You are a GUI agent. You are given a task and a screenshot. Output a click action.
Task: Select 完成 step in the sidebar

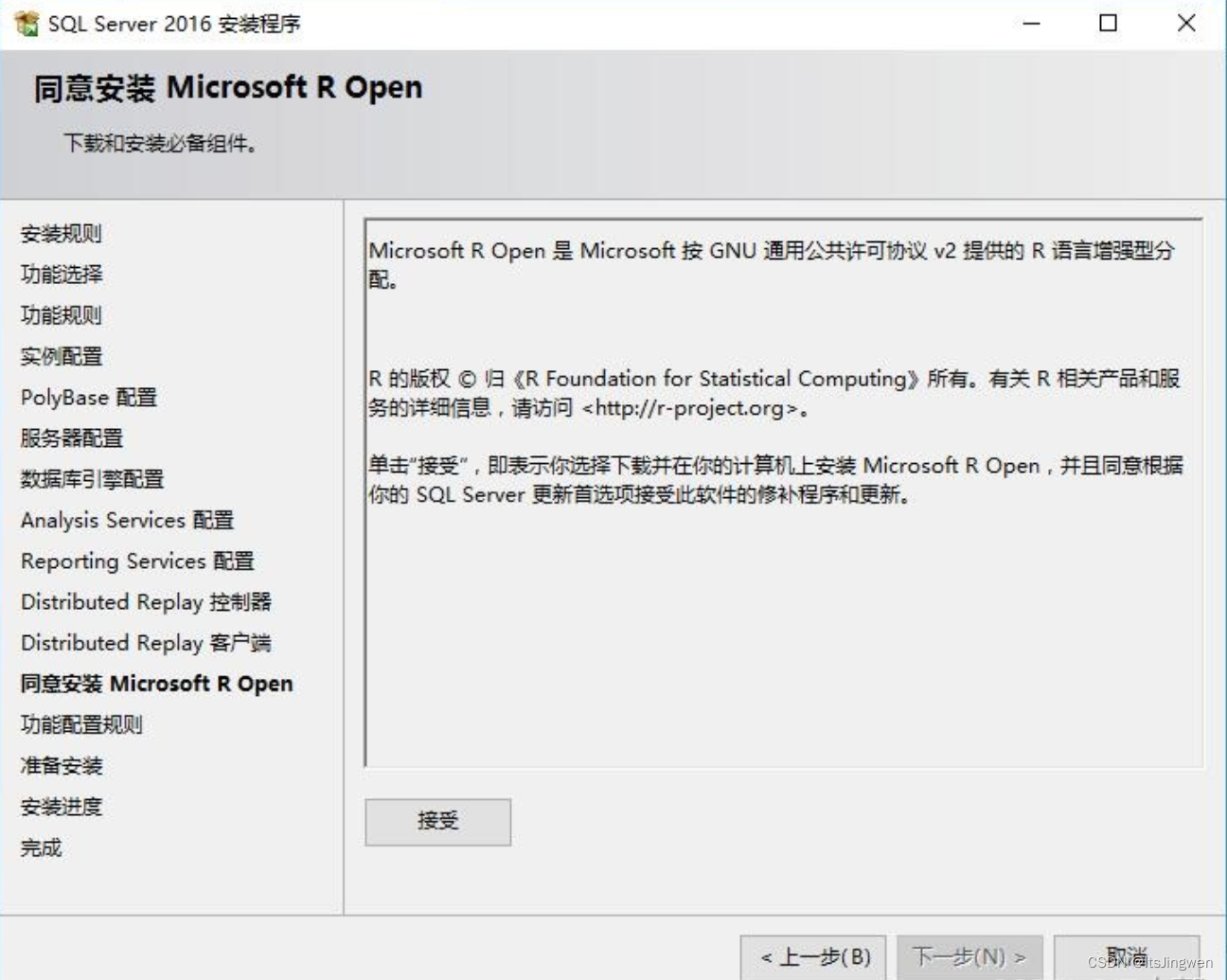coord(41,847)
